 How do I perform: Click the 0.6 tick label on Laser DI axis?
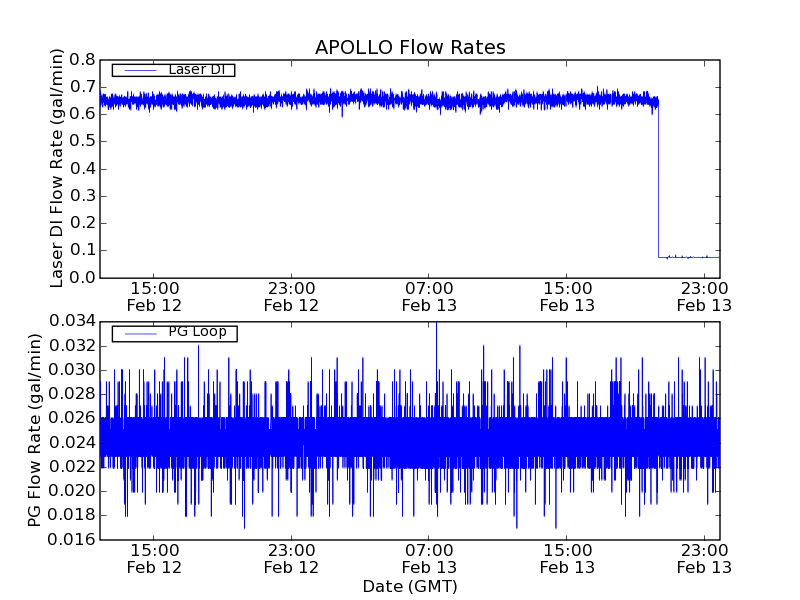click(83, 114)
